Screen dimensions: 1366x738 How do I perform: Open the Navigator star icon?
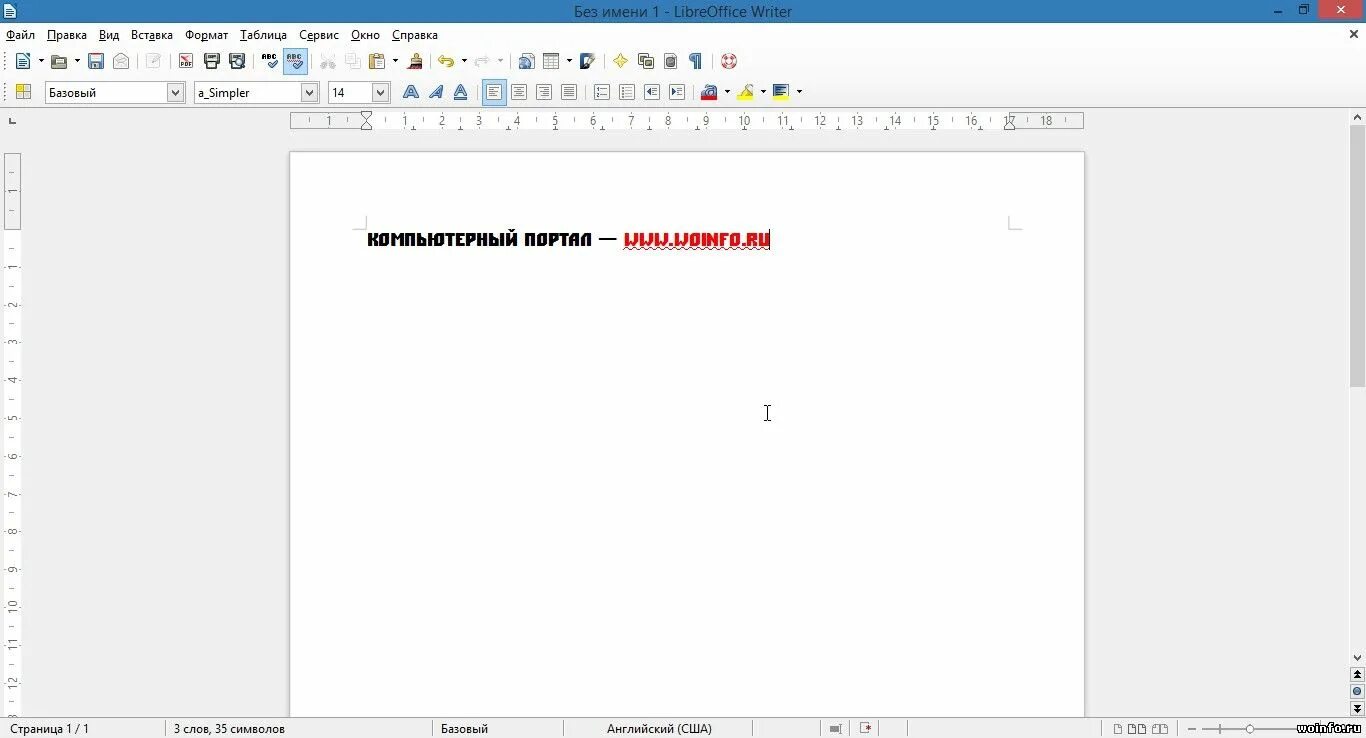click(621, 61)
